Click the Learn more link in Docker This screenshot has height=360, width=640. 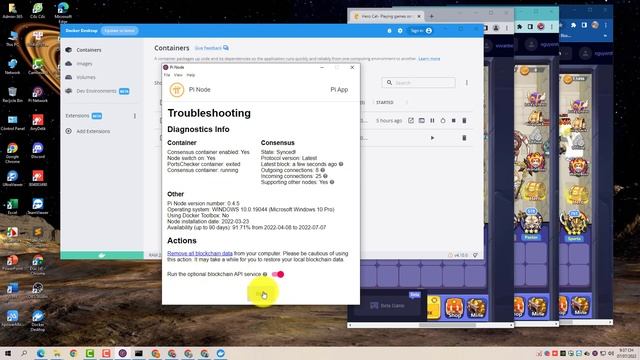click(429, 59)
